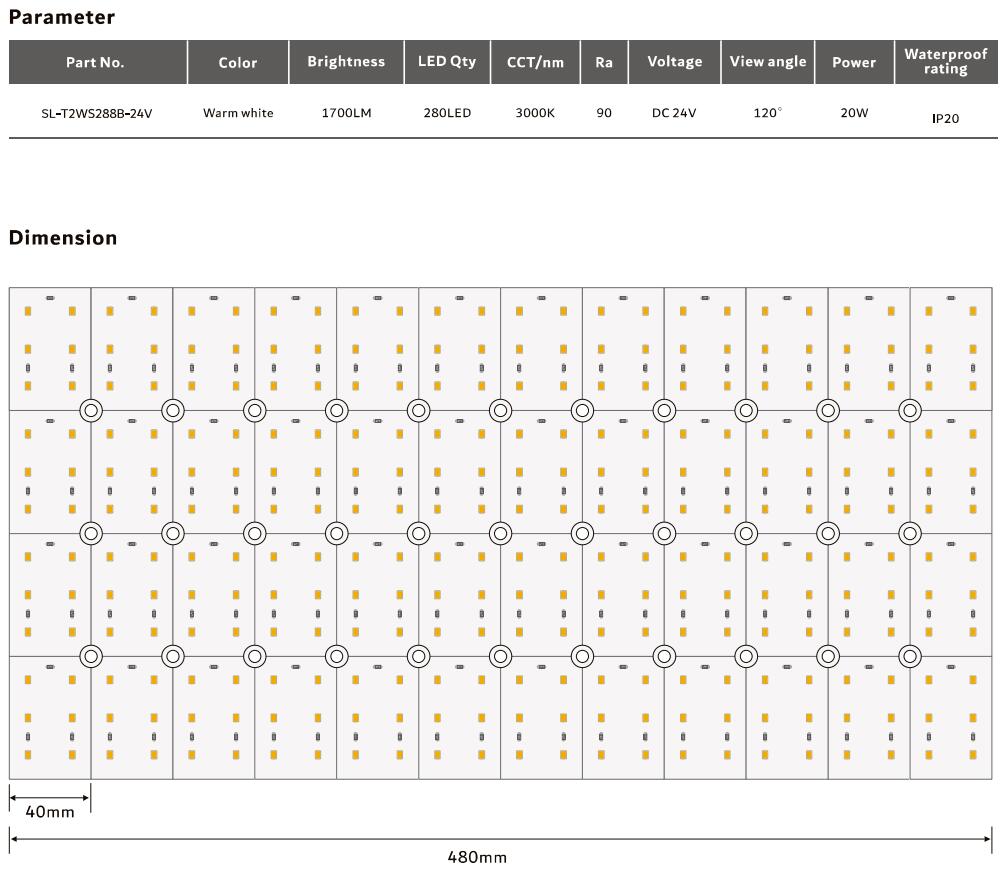
Task: Click the 480mm total width label
Action: tap(477, 857)
